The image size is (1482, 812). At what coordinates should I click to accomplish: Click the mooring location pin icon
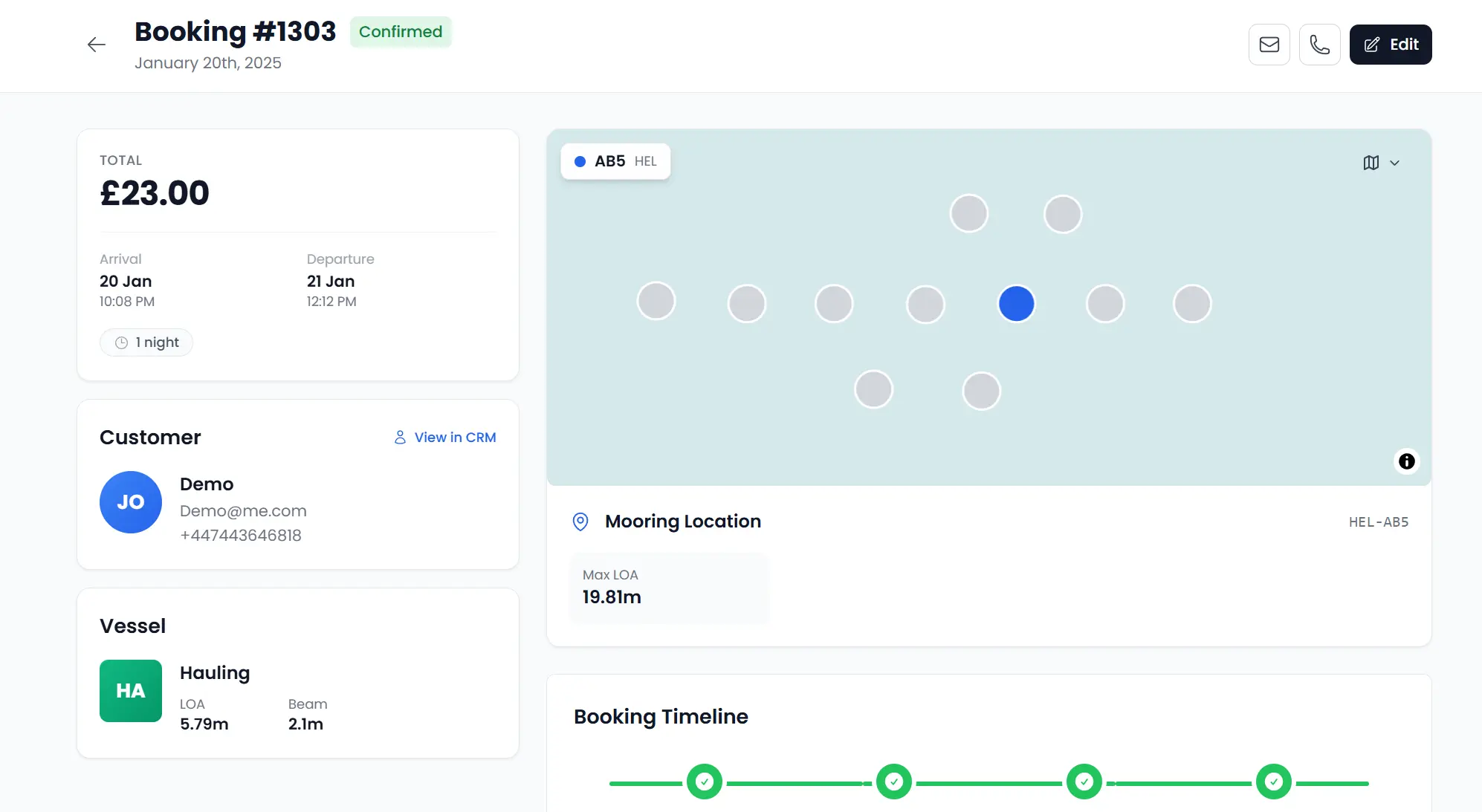click(580, 522)
